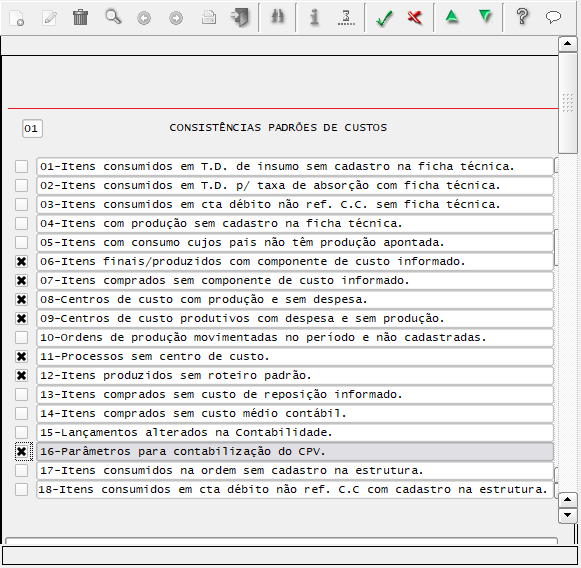
Task: Click the information icon
Action: tap(314, 17)
